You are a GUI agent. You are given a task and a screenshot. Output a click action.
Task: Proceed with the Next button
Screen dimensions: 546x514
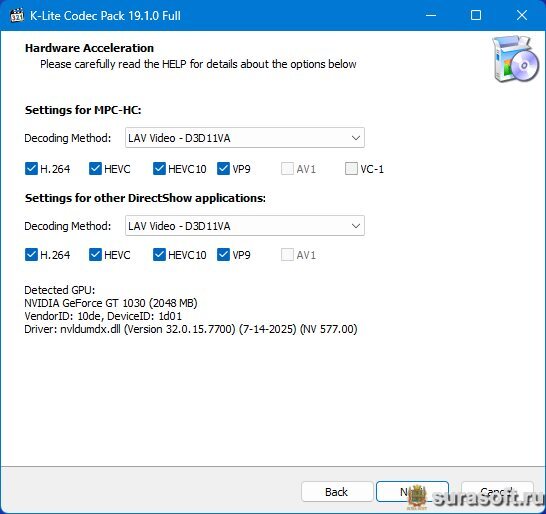coord(412,492)
